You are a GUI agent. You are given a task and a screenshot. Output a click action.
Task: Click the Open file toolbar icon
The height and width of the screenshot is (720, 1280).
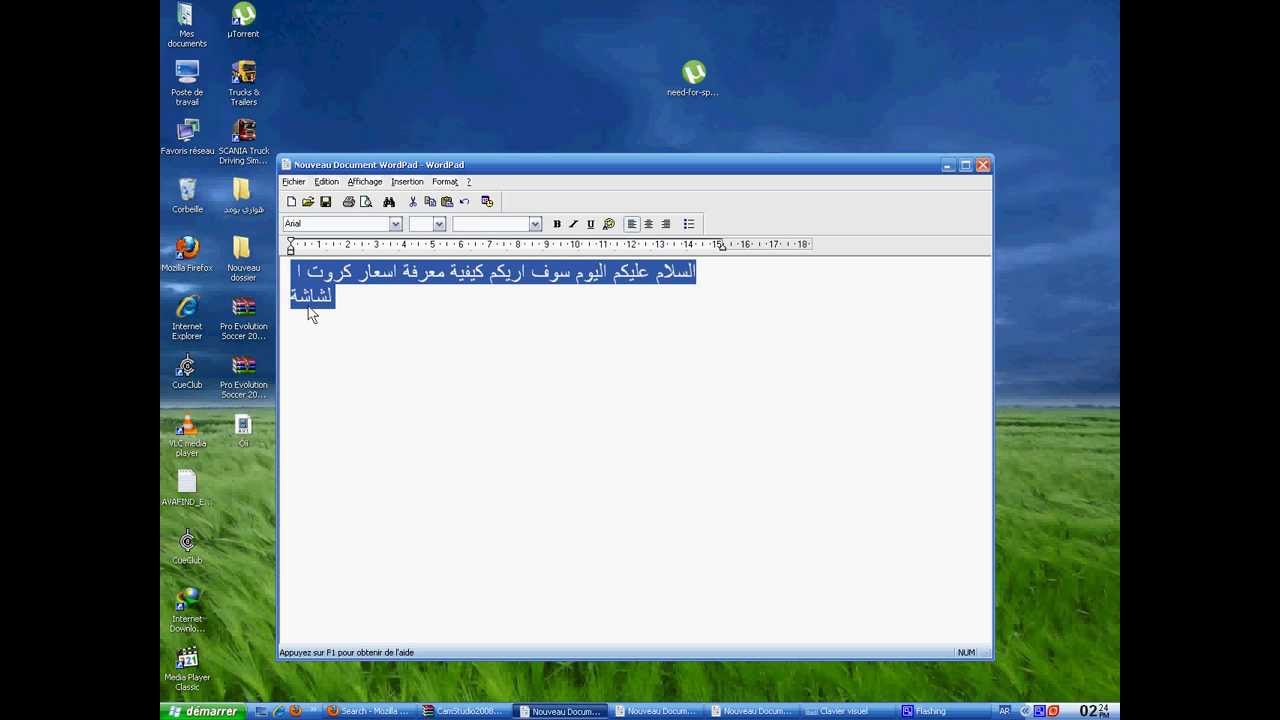308,202
